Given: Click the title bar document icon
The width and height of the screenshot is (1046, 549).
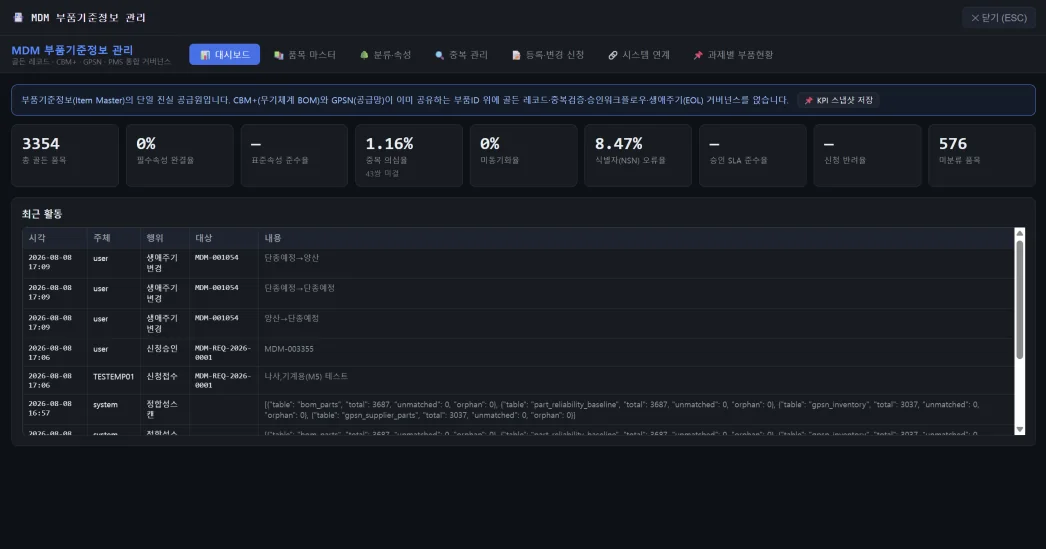Looking at the screenshot, I should pos(18,17).
